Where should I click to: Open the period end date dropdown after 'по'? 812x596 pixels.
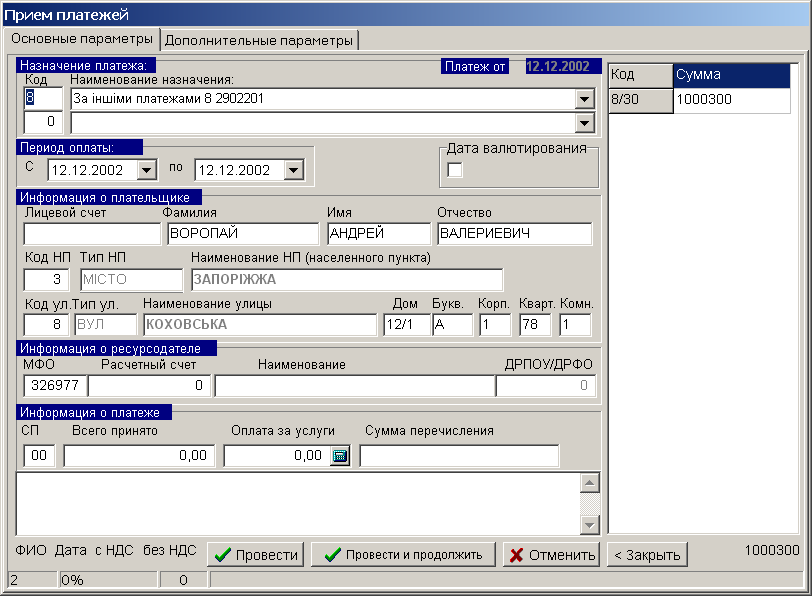293,170
